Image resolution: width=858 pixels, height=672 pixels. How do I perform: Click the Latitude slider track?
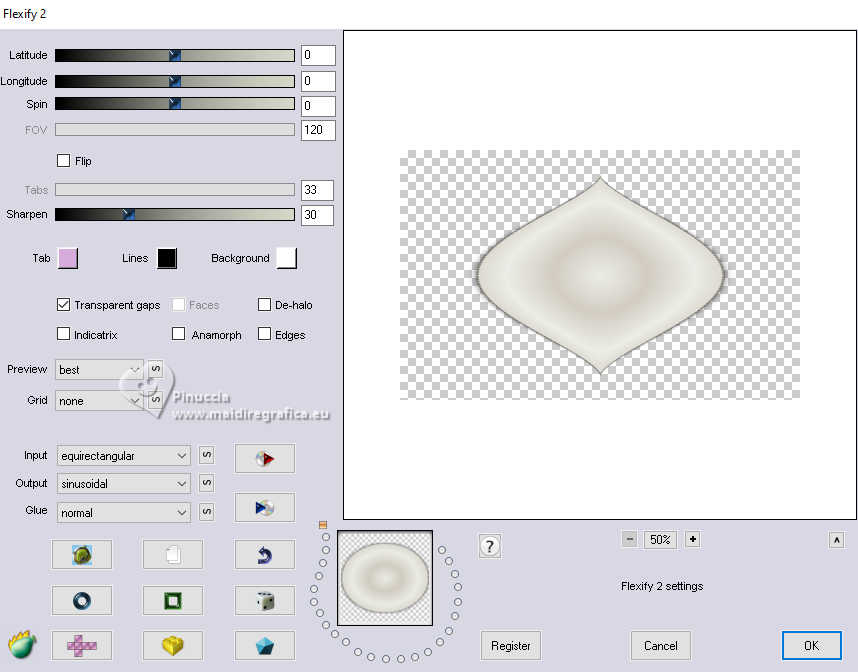click(x=175, y=55)
